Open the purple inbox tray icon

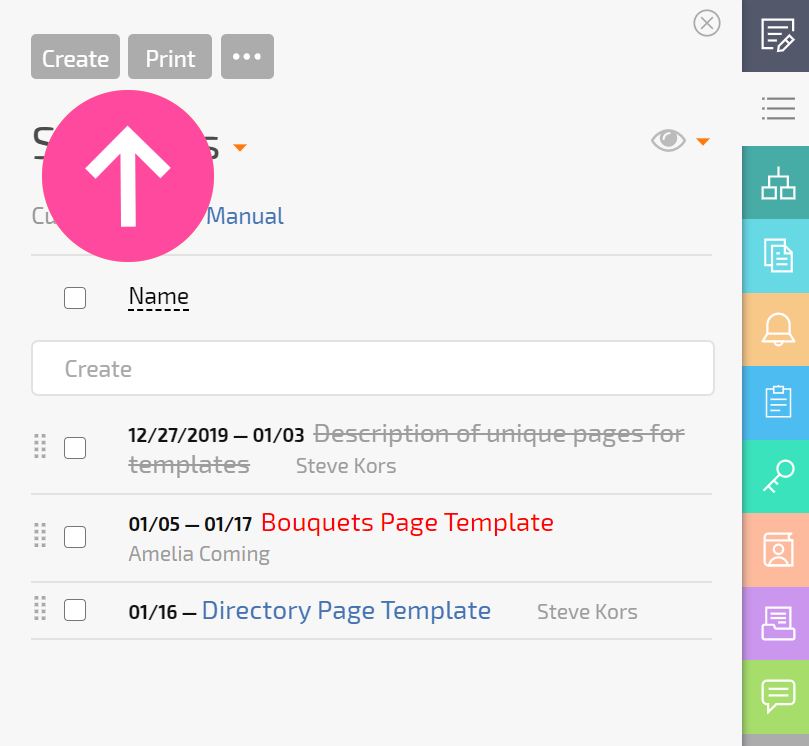[777, 624]
